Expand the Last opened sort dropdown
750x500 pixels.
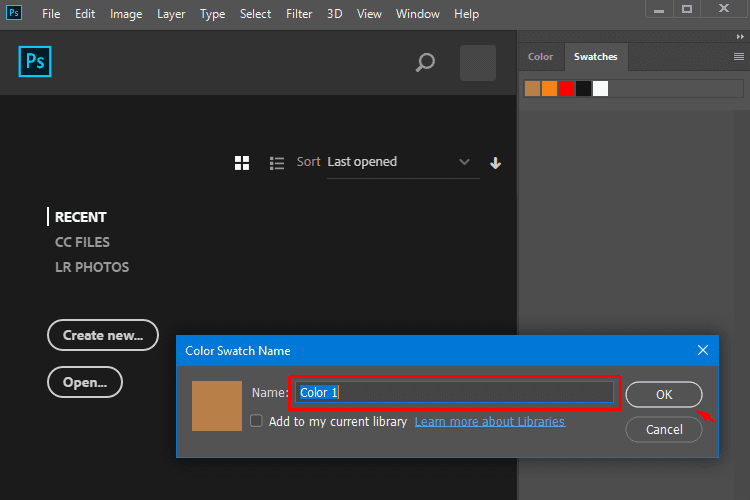pos(403,162)
